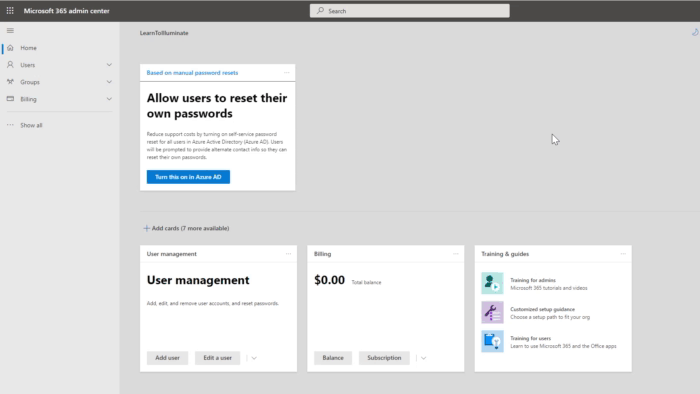Viewport: 700px width, 394px height.
Task: Click the Balance button
Action: 333,358
